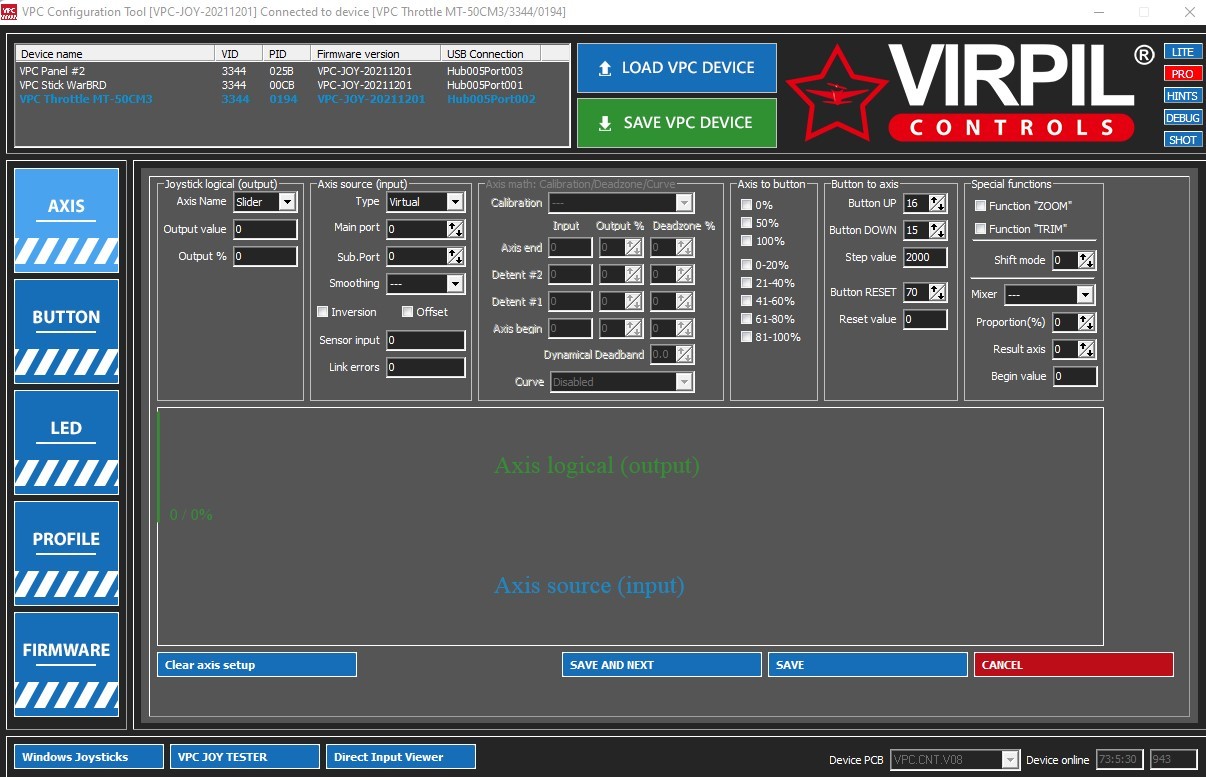1206x777 pixels.
Task: Go to the PROFILE tab
Action: (66, 553)
